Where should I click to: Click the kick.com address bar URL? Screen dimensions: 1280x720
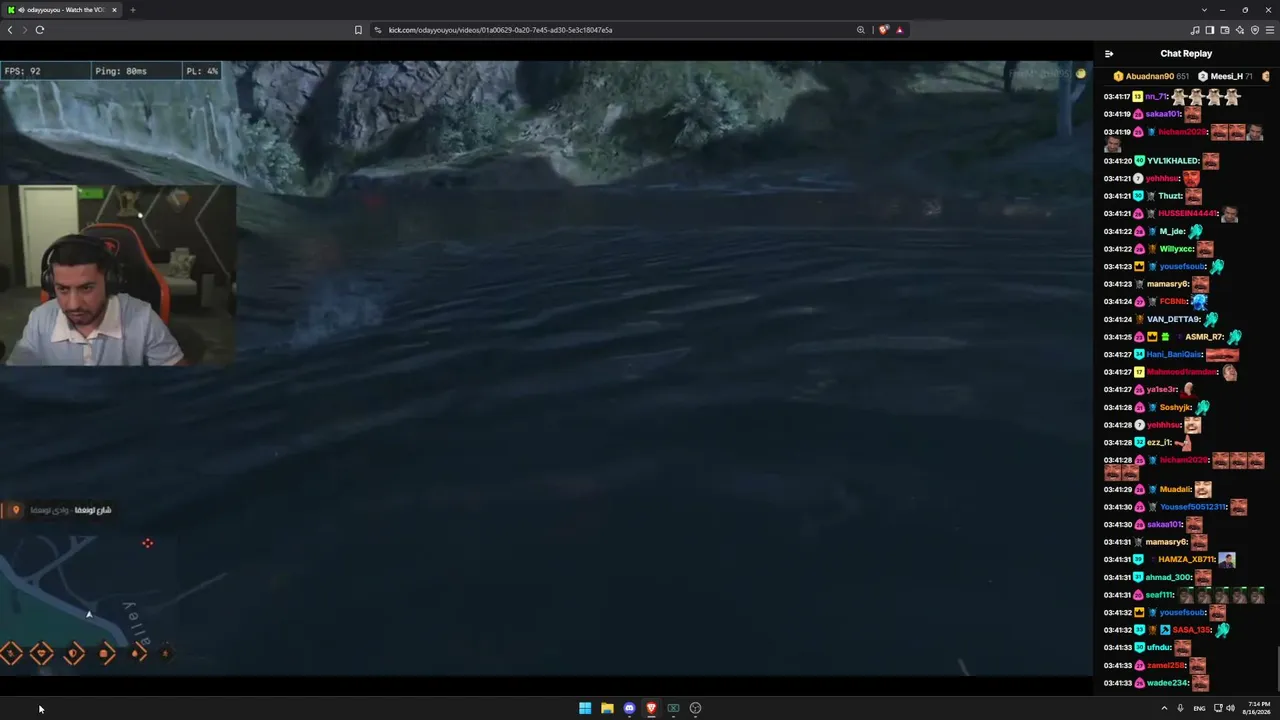click(500, 30)
